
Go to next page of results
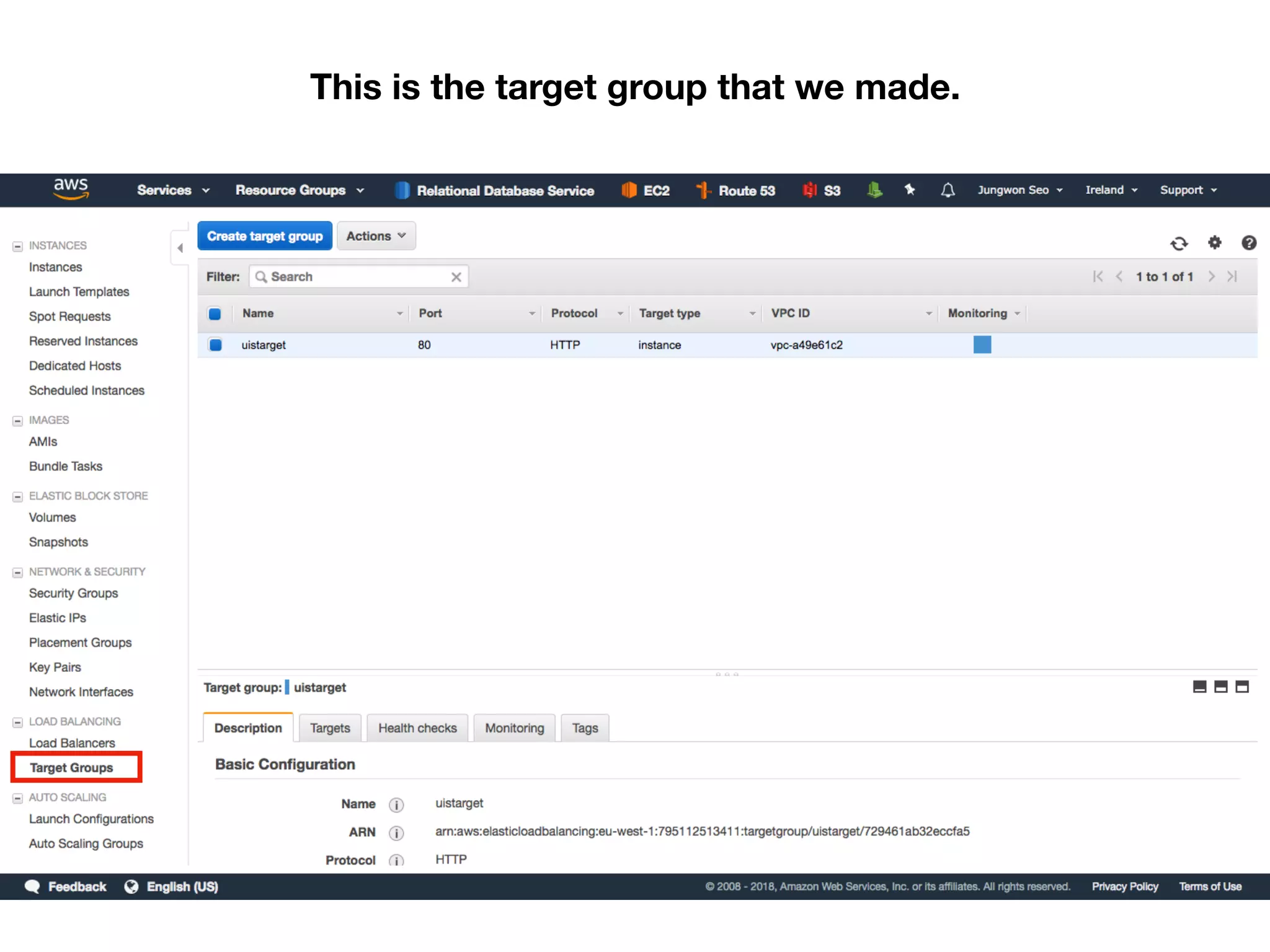coord(1211,276)
